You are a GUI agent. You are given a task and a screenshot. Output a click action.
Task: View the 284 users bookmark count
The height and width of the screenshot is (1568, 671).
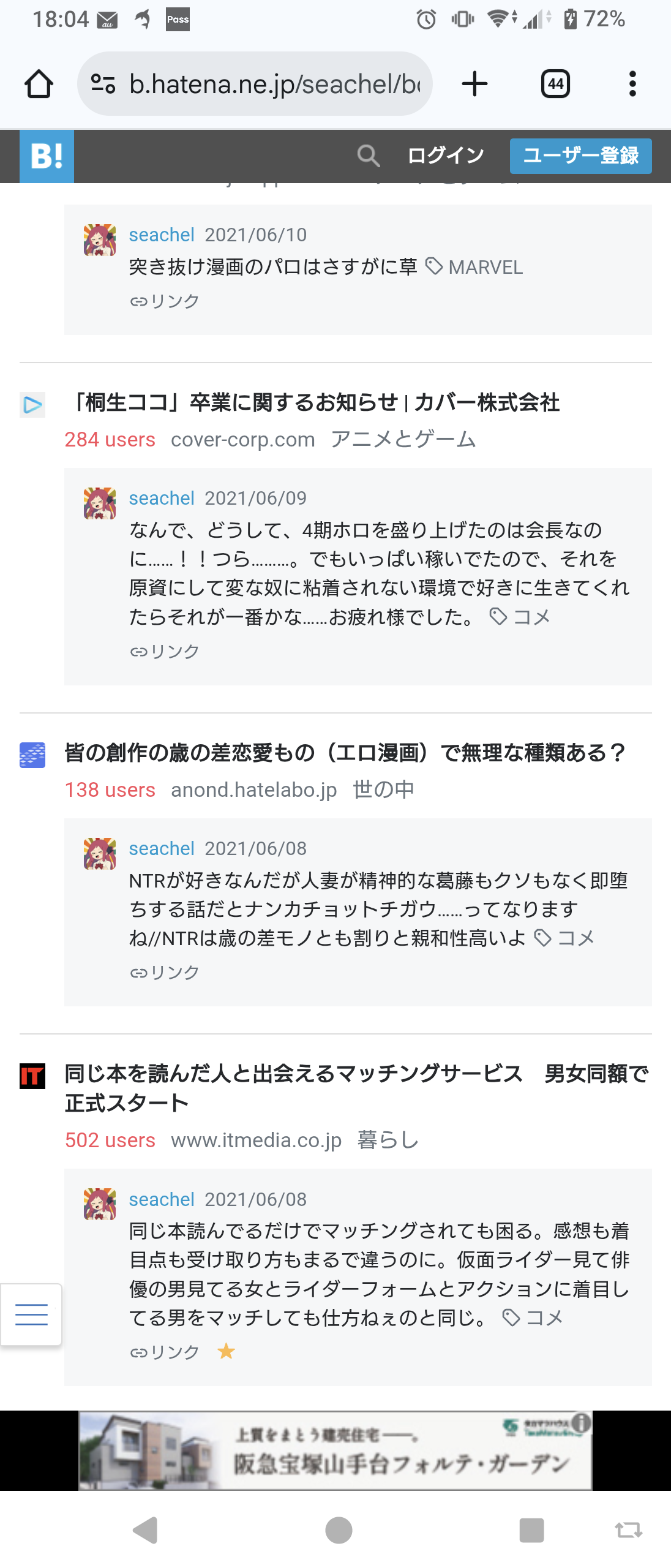(110, 440)
